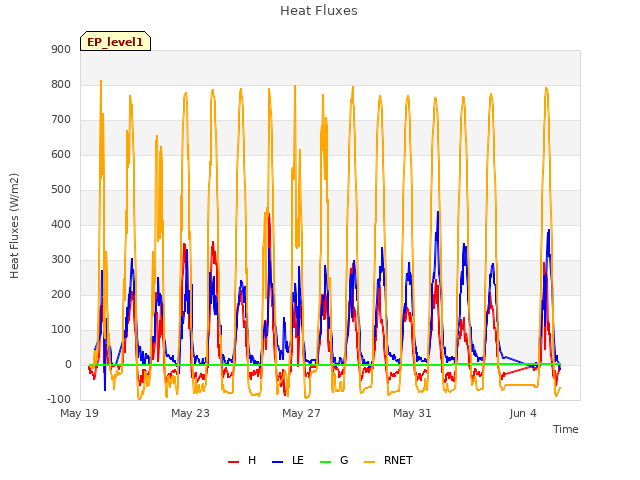Image resolution: width=640 pixels, height=480 pixels.
Task: Click the orange RNET legend color marker
Action: (x=369, y=462)
